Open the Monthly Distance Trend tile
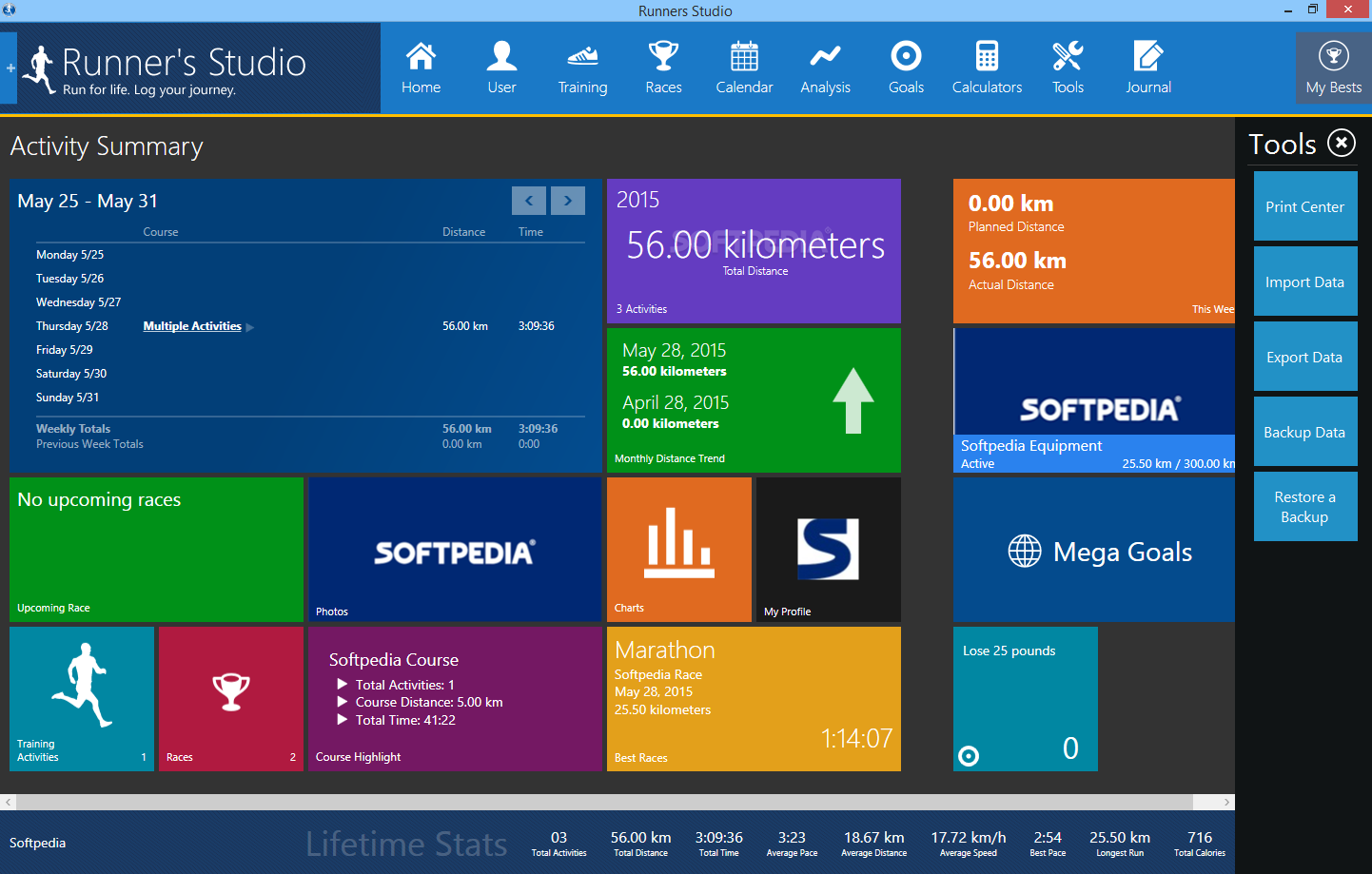The image size is (1372, 874). [x=754, y=400]
